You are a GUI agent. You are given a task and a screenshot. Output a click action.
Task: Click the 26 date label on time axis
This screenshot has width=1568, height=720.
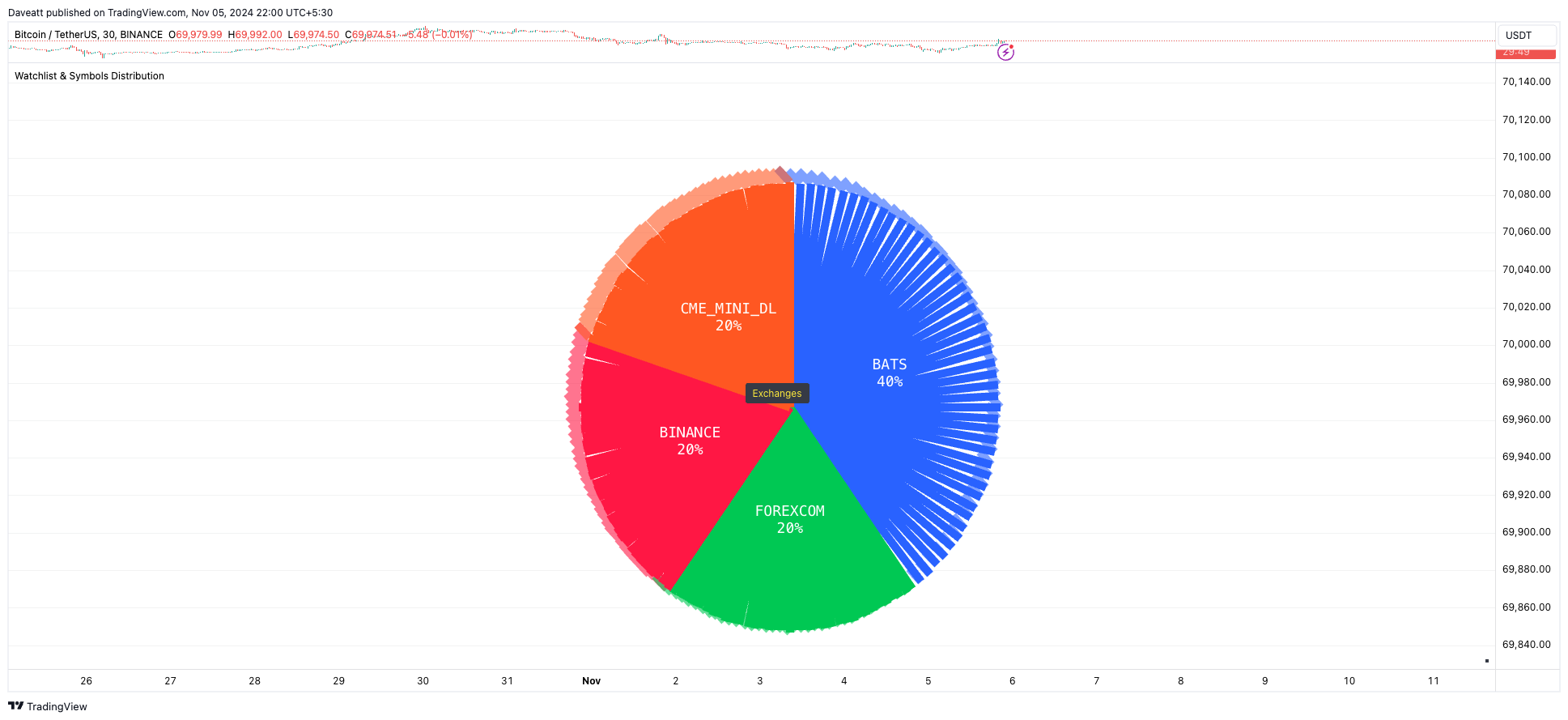coord(87,681)
